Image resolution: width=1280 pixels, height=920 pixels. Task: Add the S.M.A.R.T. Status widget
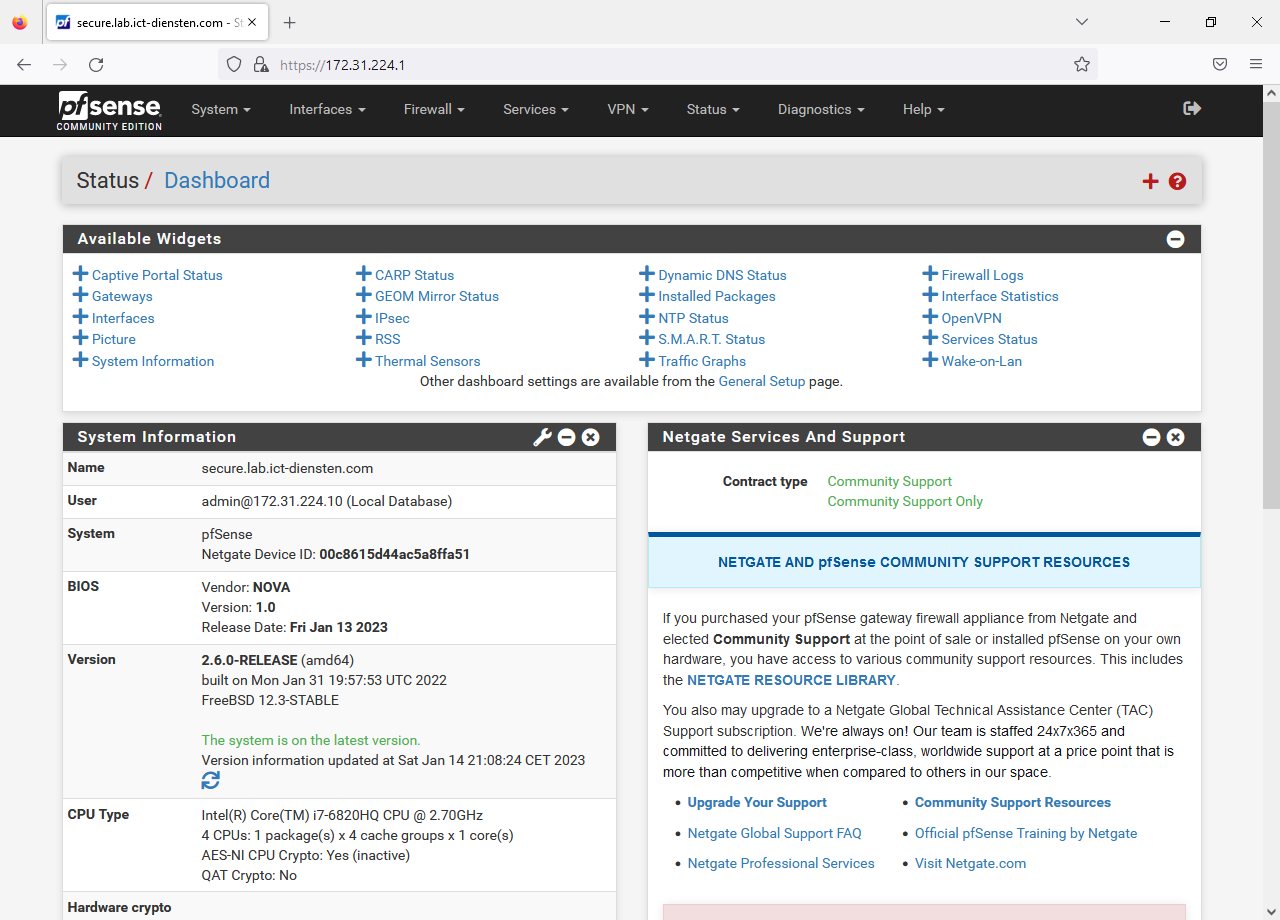point(702,339)
